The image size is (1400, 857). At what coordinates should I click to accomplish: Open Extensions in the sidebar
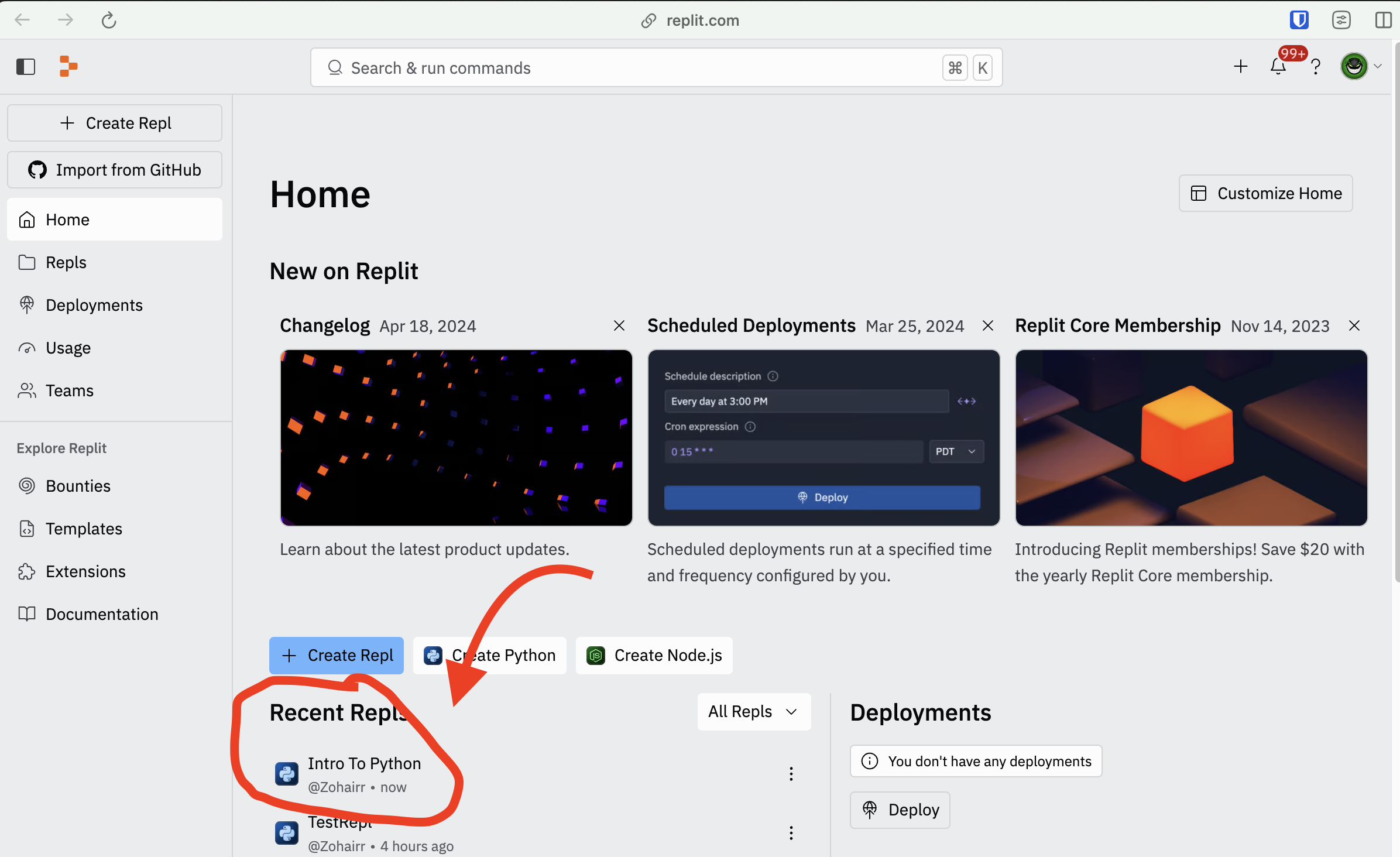tap(115, 571)
